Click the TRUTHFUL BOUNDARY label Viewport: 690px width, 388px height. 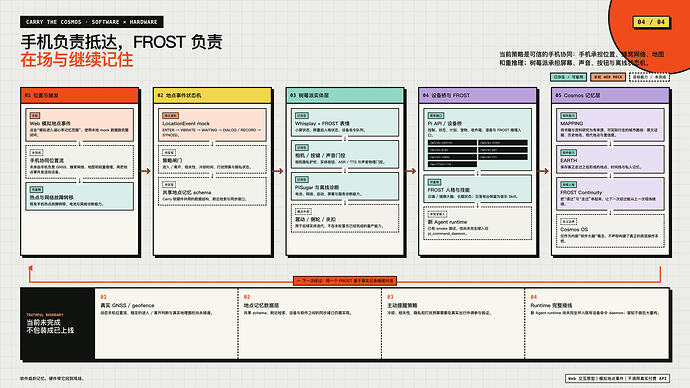[x=45, y=315]
